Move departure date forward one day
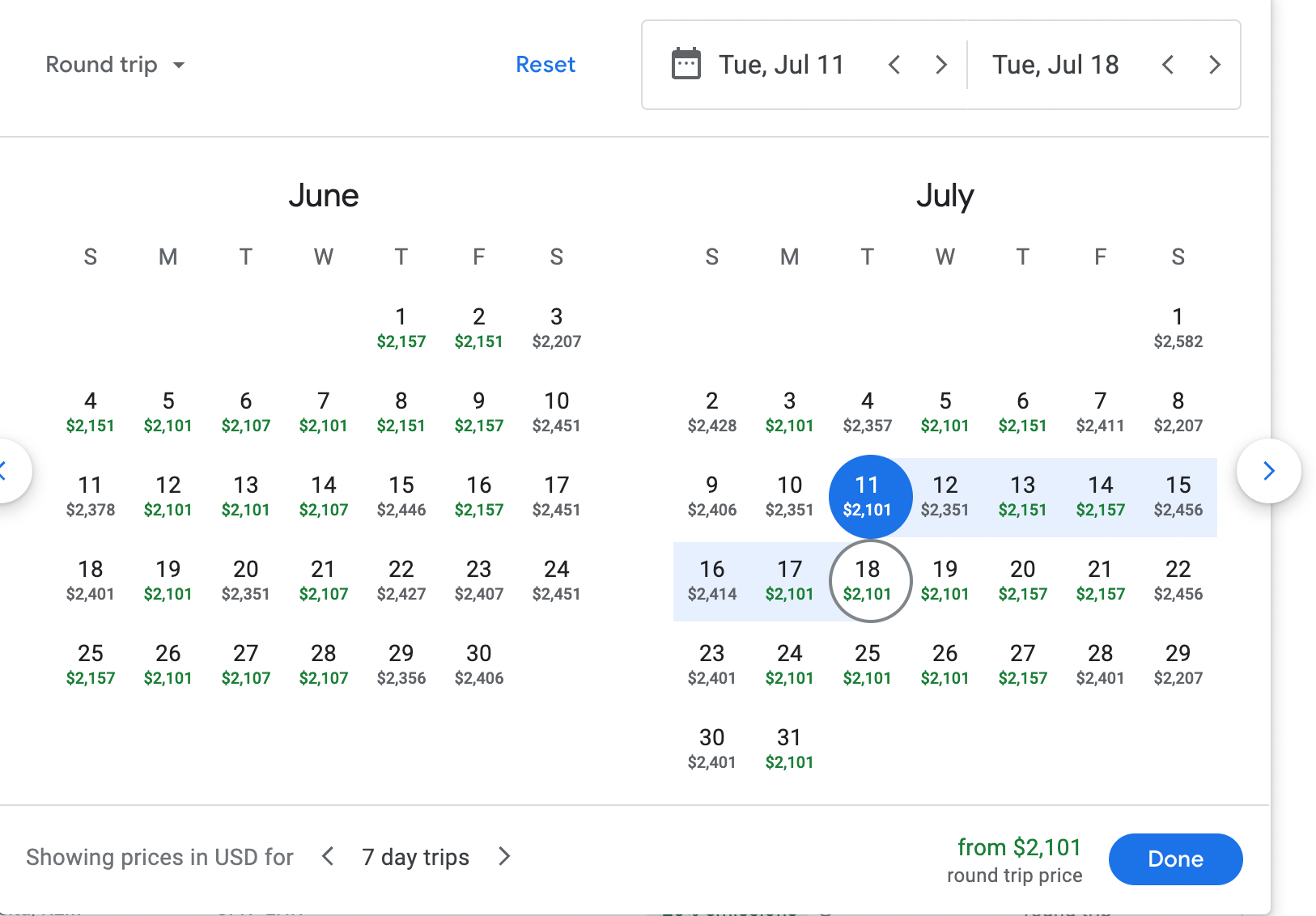 940,65
